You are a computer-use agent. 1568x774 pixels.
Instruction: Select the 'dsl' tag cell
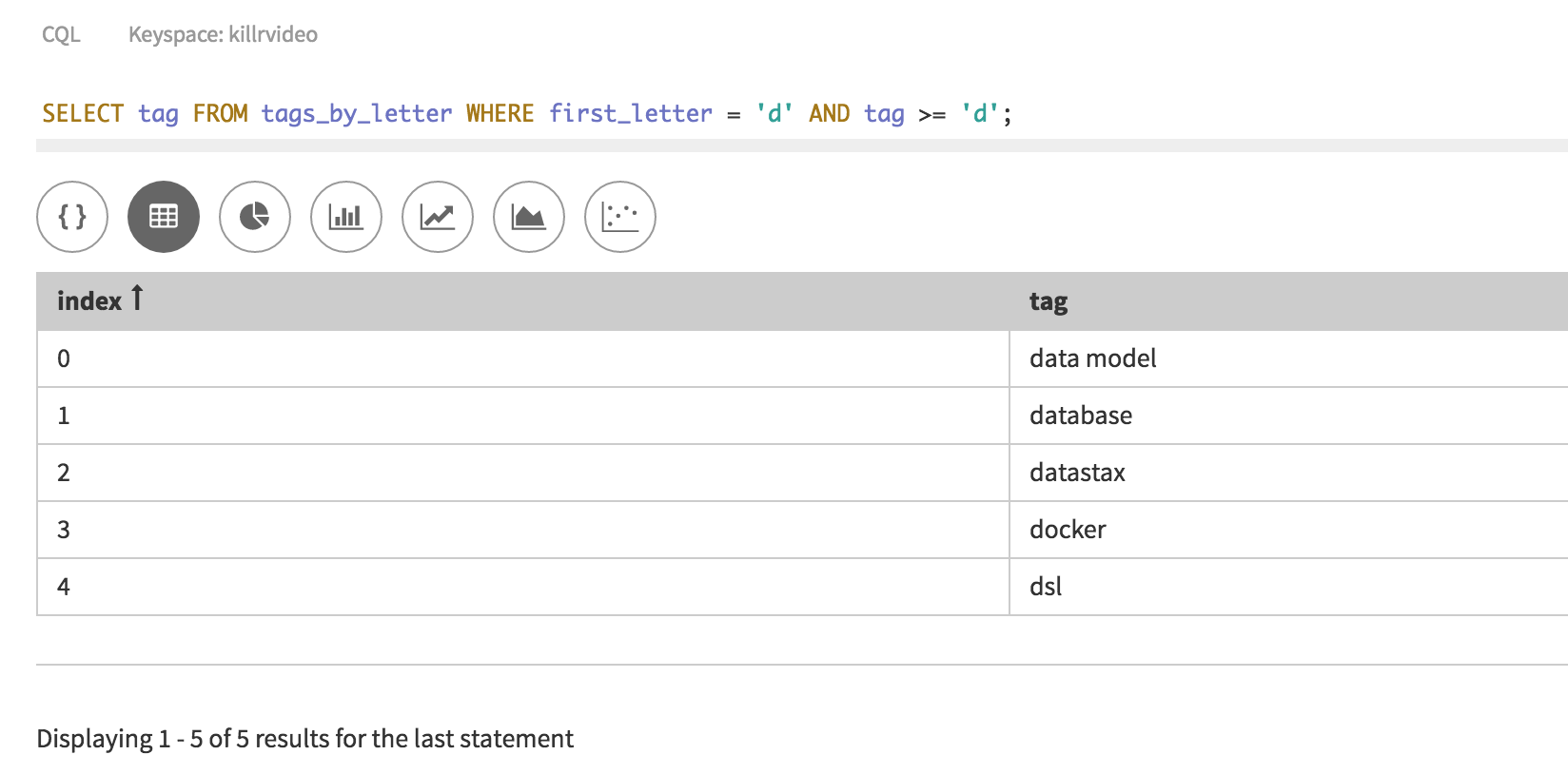click(1045, 587)
